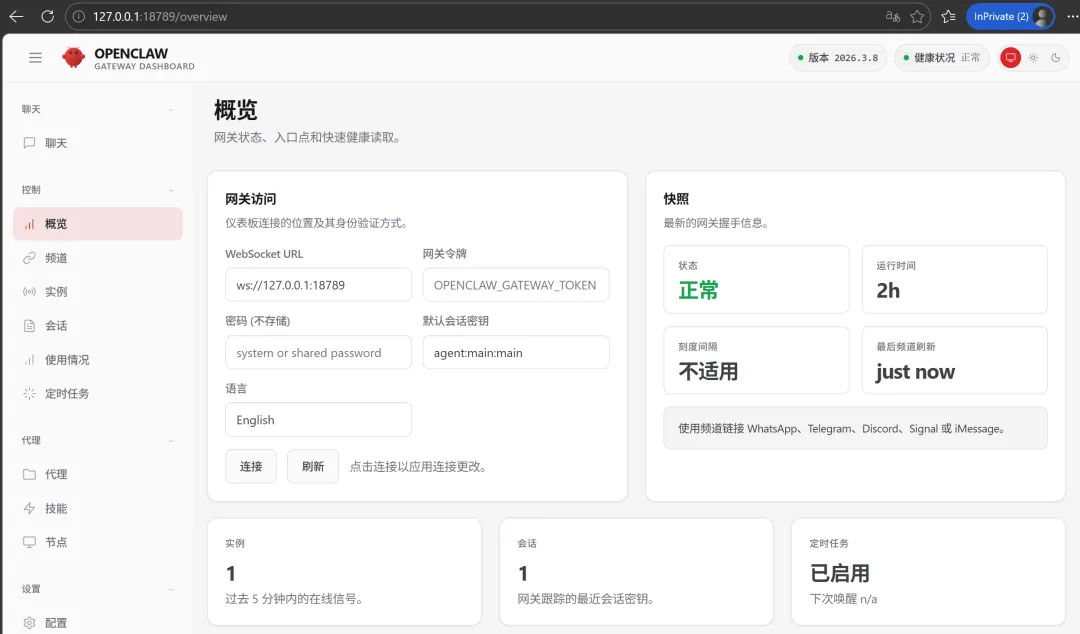1080x634 pixels.
Task: Go back with browser back arrow
Action: coord(17,17)
